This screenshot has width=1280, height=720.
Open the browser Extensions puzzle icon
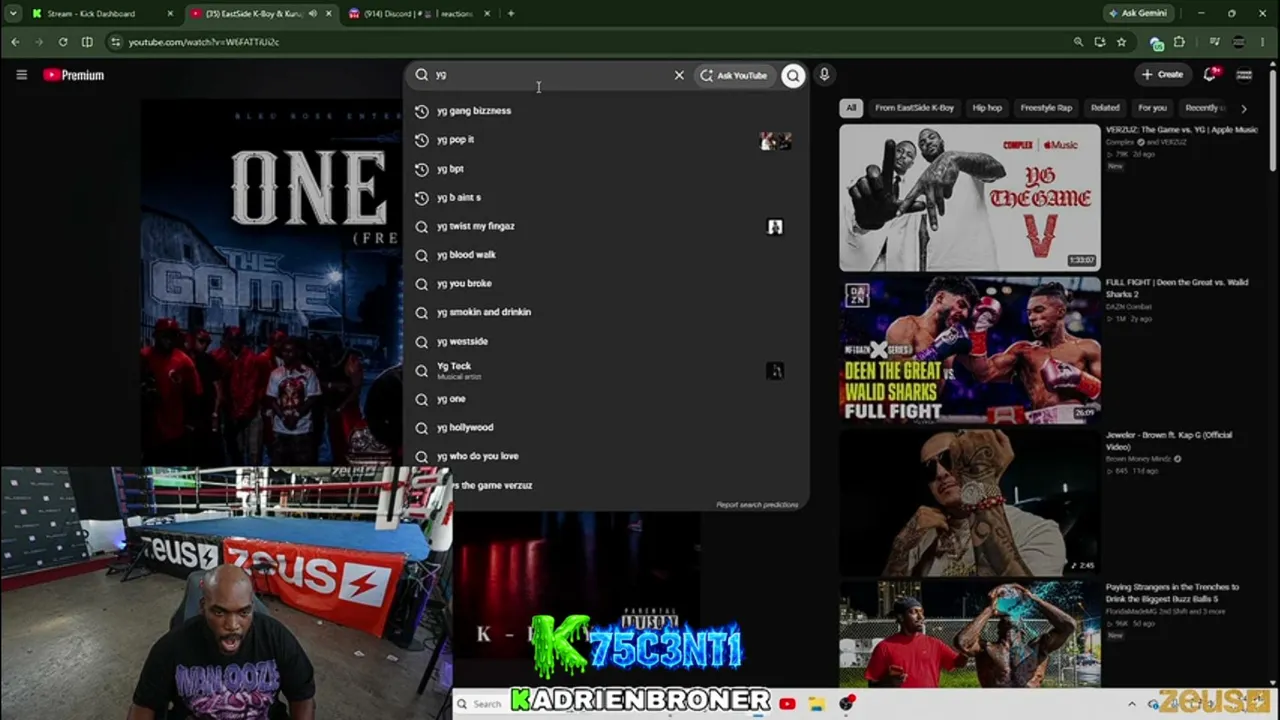coord(1179,42)
